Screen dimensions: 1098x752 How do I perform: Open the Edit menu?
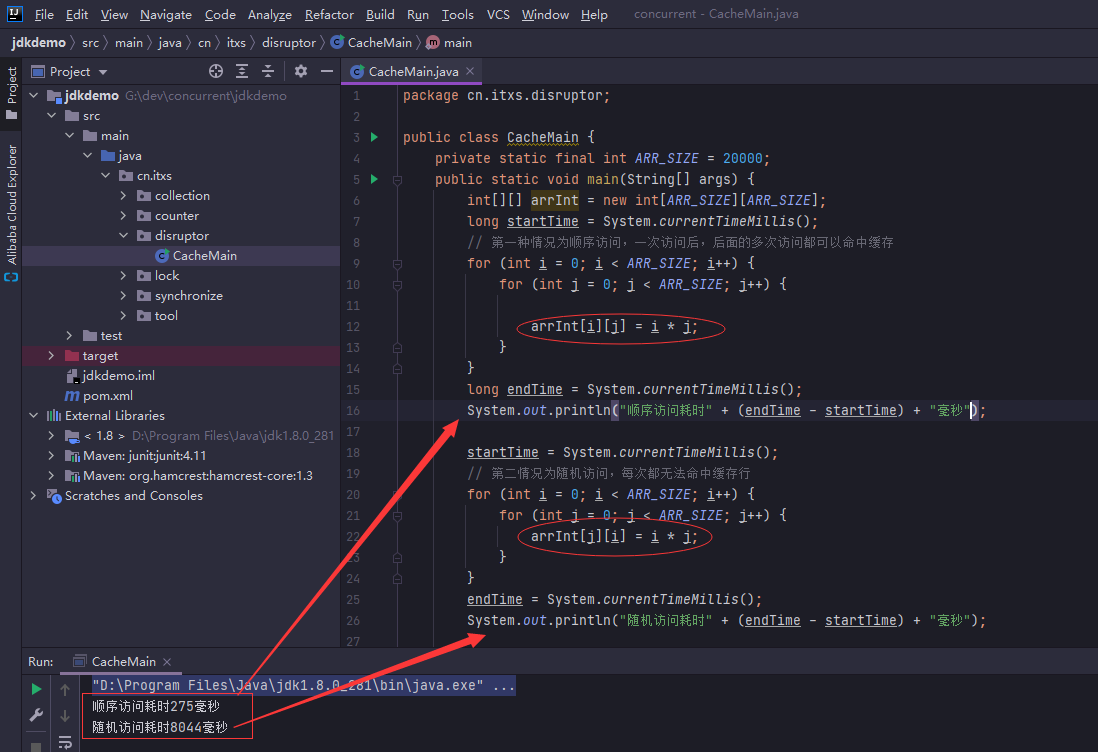(77, 14)
